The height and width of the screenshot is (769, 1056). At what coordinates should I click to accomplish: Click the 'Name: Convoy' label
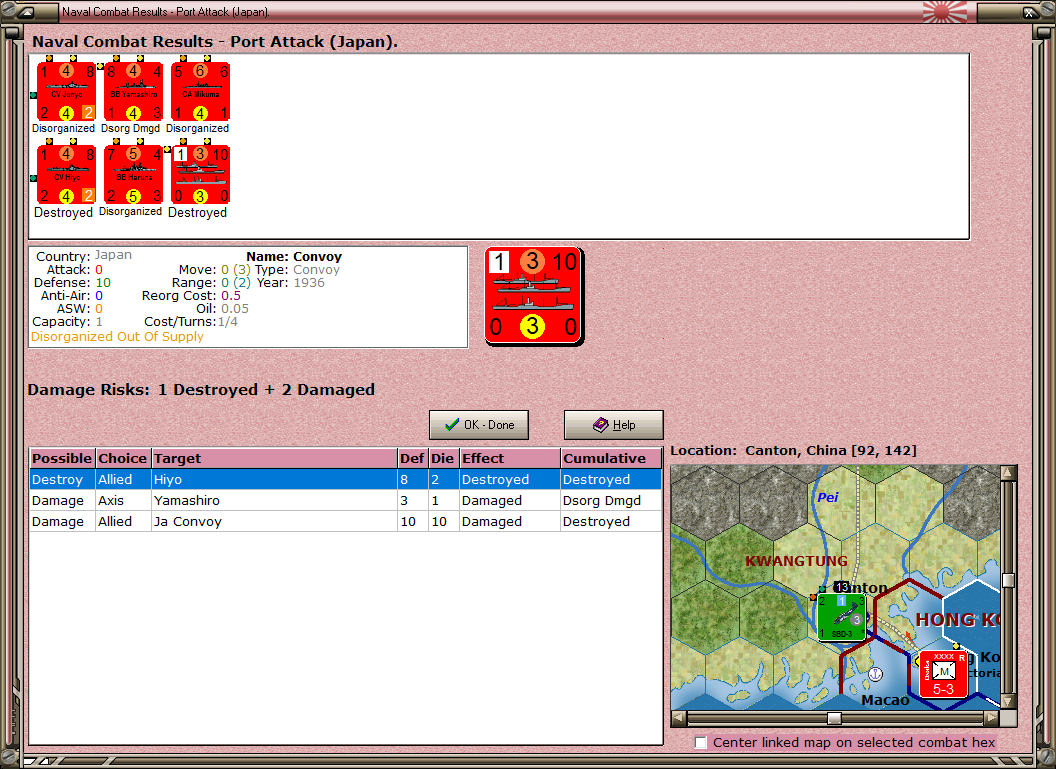click(294, 257)
